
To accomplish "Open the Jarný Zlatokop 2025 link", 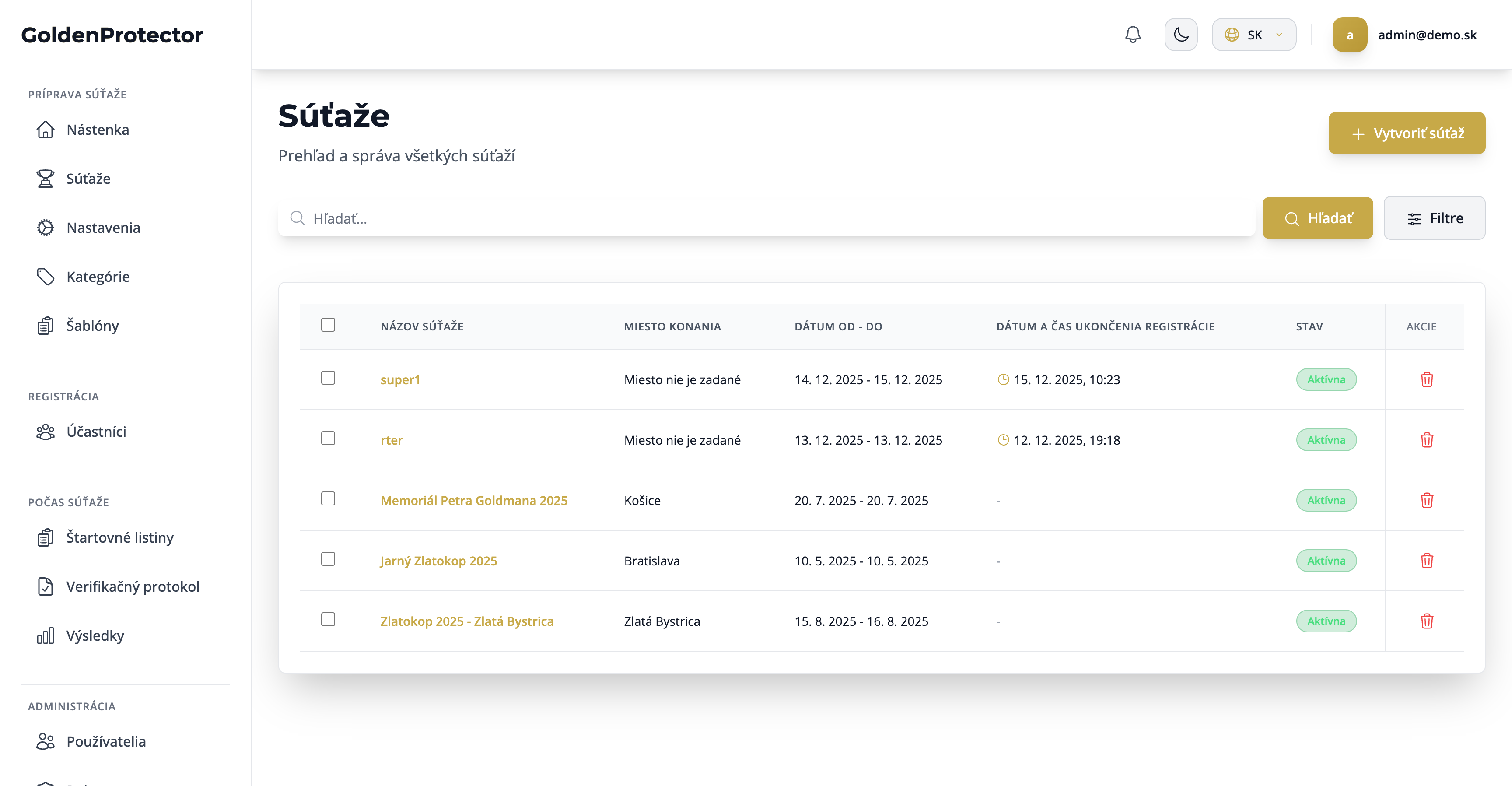I will (x=438, y=561).
